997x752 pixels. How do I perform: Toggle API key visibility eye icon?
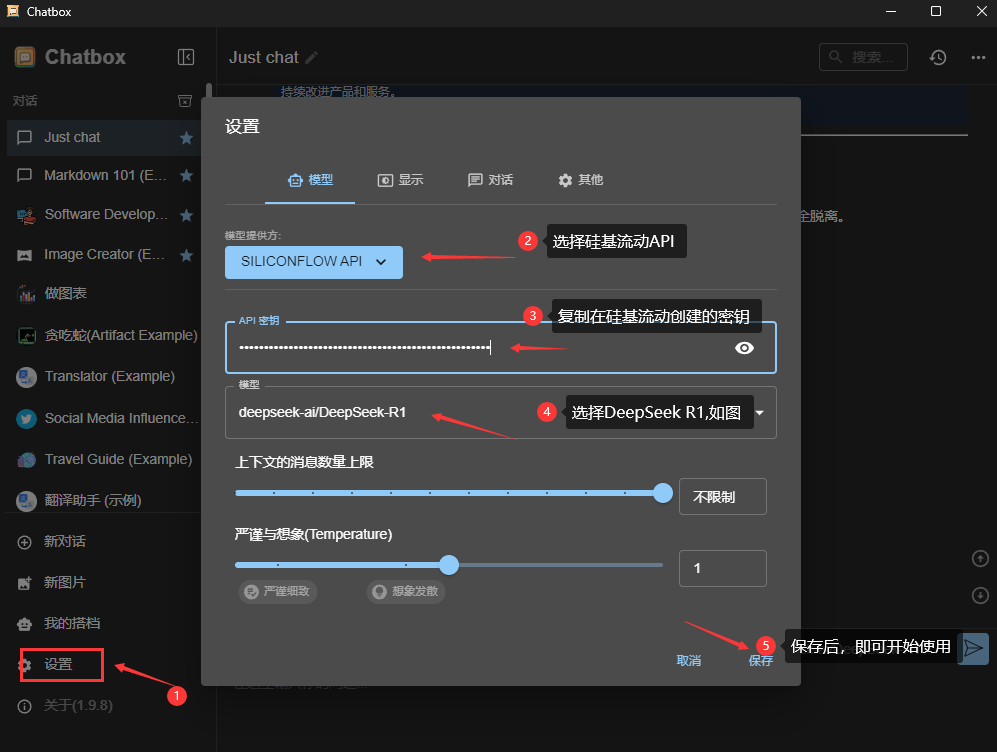point(744,348)
